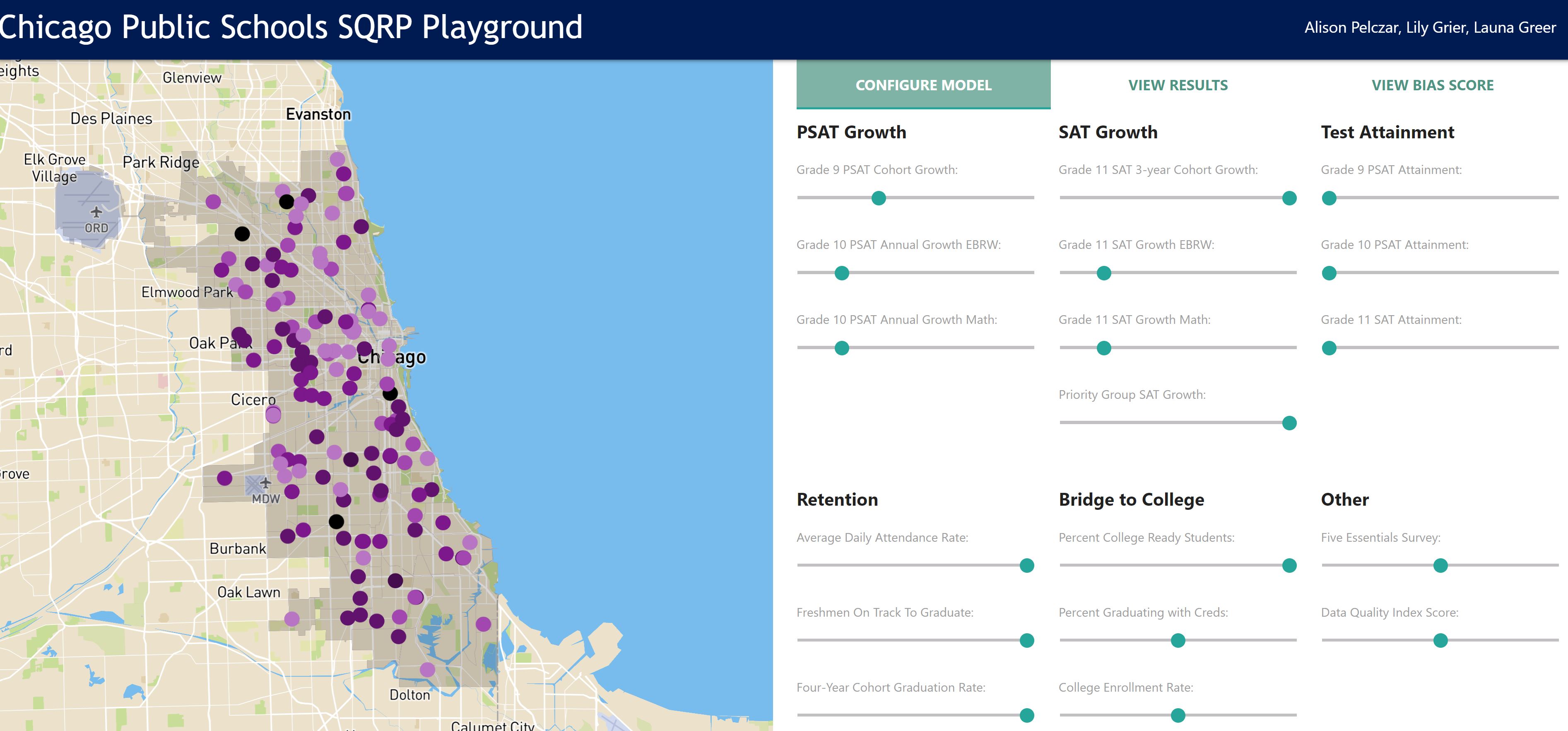Click Grade 11 SAT 3-year Cohort Growth handle
The image size is (1568, 731).
coord(1289,198)
